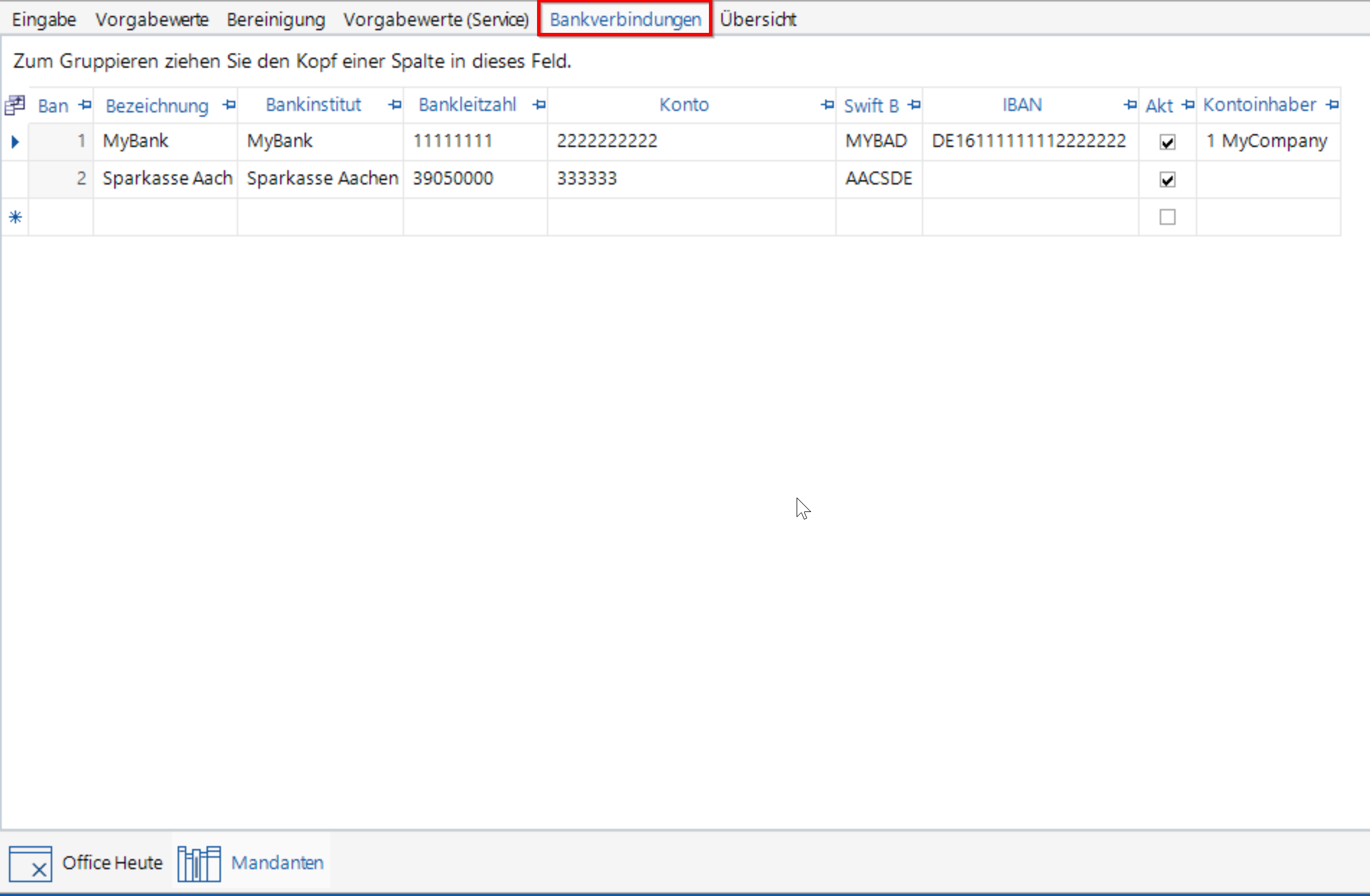This screenshot has height=896, width=1370.
Task: Select Bankinstitut cell 'MyBank'
Action: [x=321, y=141]
